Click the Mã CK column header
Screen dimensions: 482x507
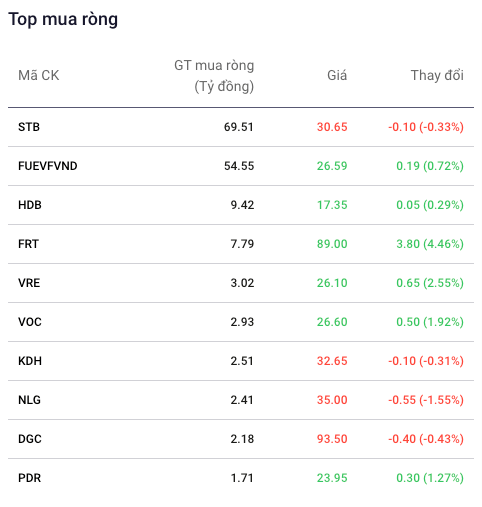(39, 76)
